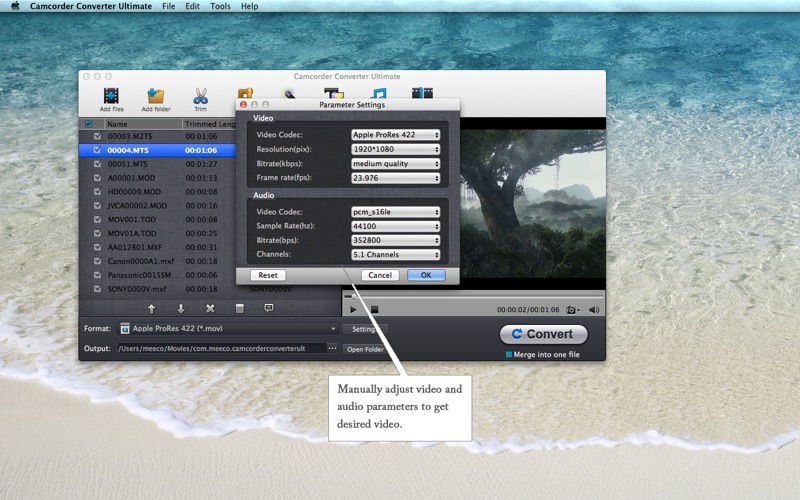Open the audio codec pcm_s16le dropdown
Image resolution: width=800 pixels, height=500 pixels.
[395, 212]
